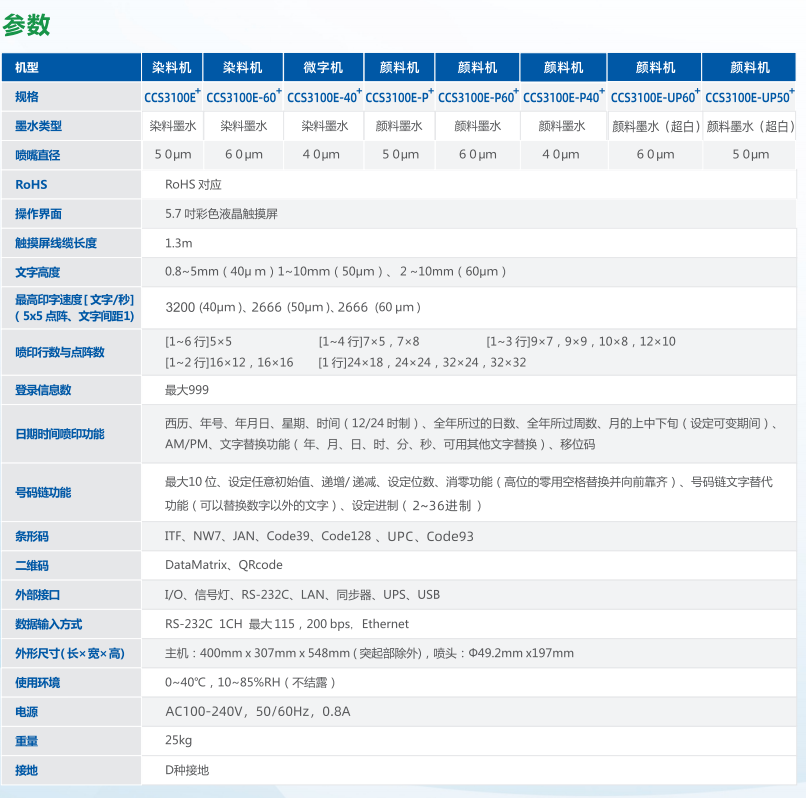Click the 规格 row label

point(27,97)
